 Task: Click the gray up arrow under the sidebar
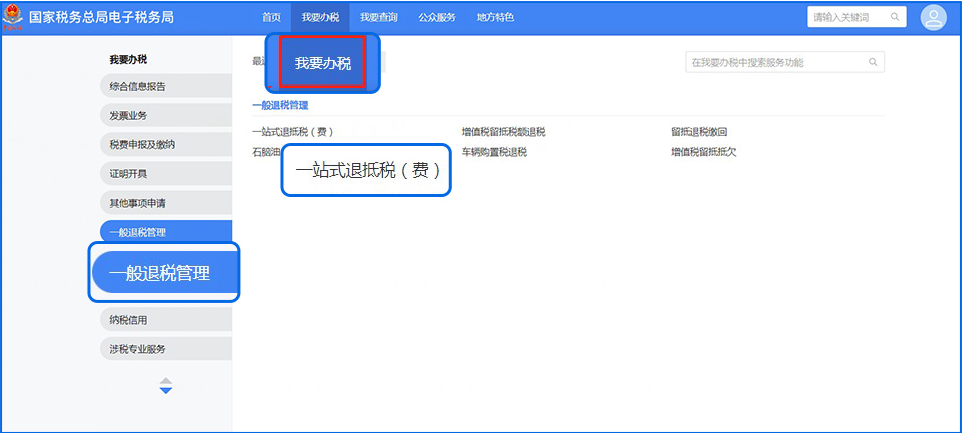[x=166, y=380]
